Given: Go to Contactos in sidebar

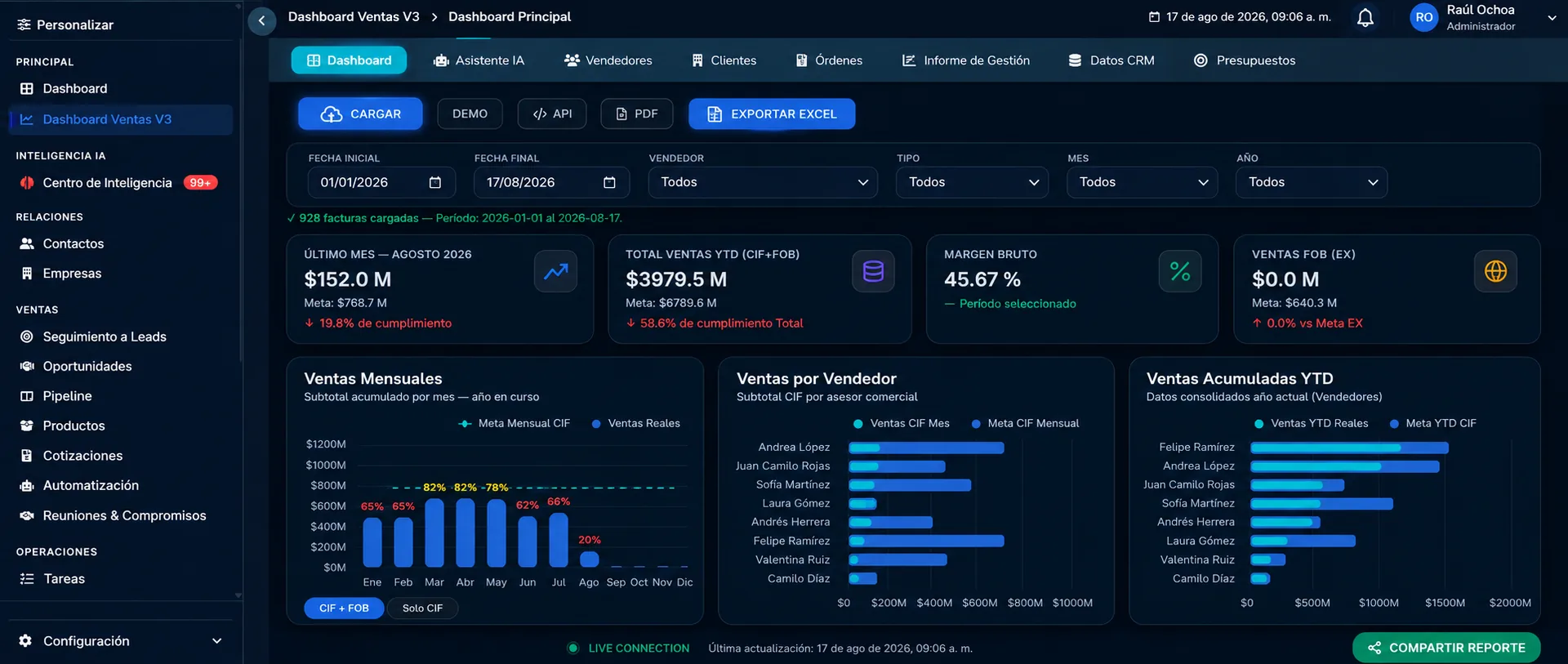Looking at the screenshot, I should tap(119, 243).
